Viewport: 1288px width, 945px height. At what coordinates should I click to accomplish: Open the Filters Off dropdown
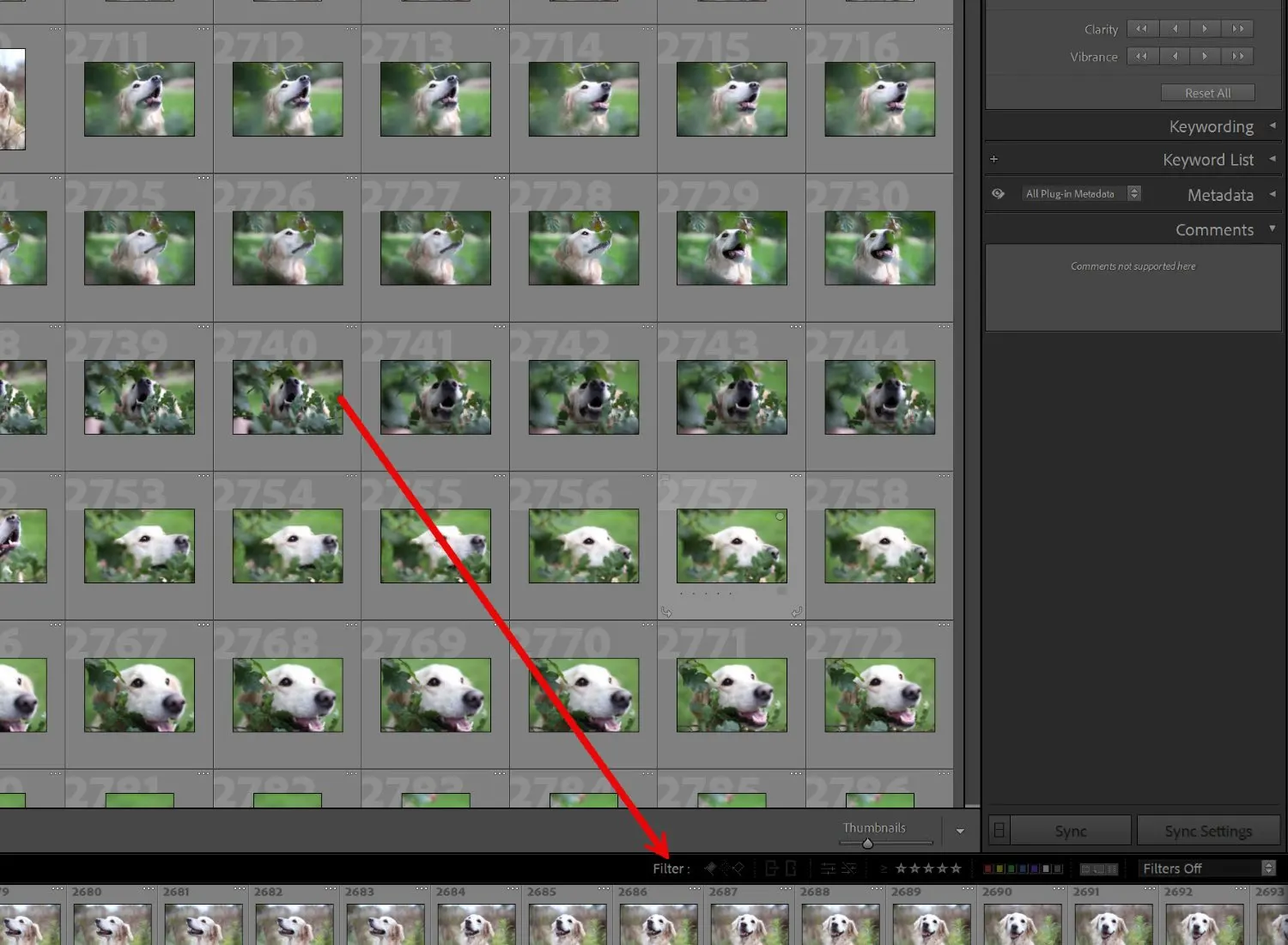1206,868
